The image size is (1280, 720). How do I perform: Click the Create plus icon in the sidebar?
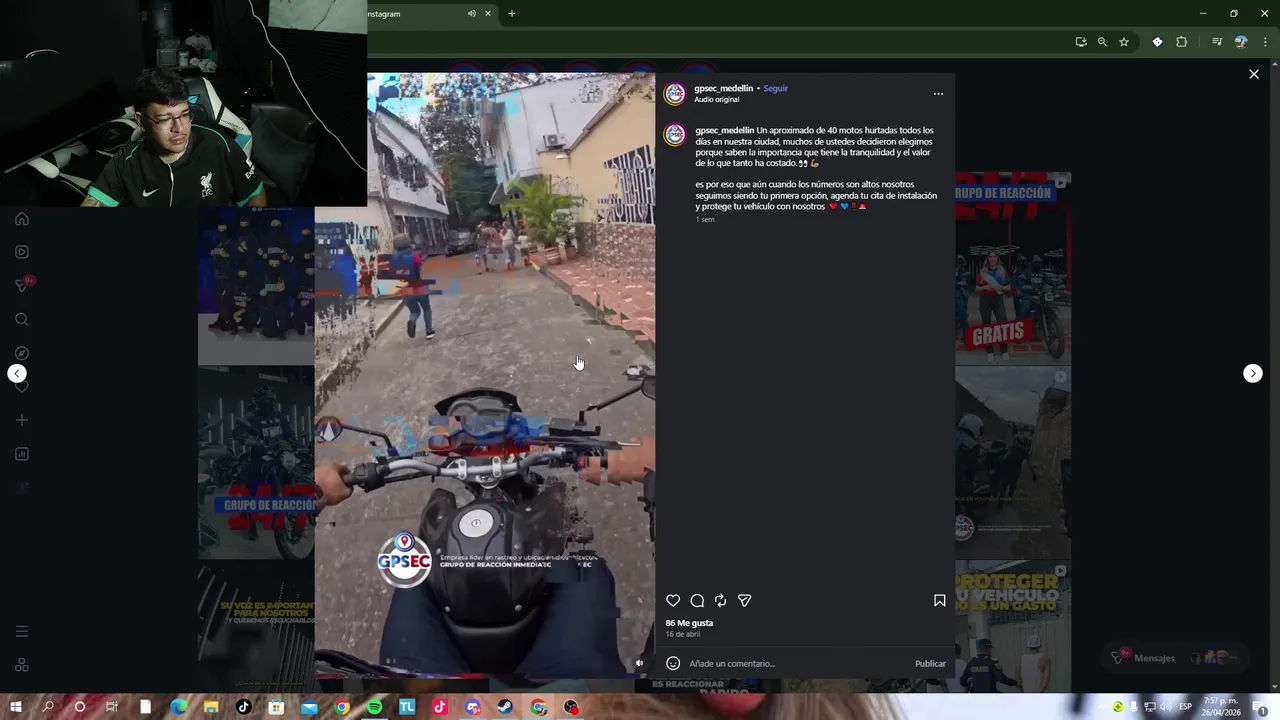click(22, 420)
